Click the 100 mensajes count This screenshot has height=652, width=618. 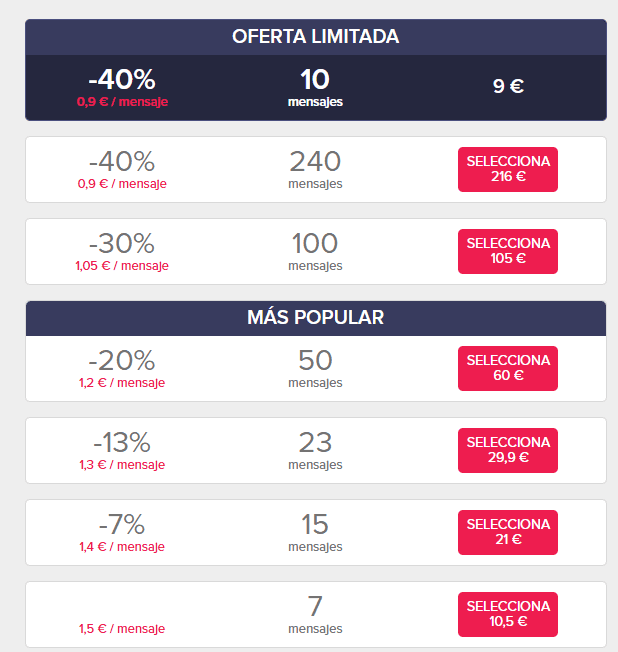[x=315, y=250]
